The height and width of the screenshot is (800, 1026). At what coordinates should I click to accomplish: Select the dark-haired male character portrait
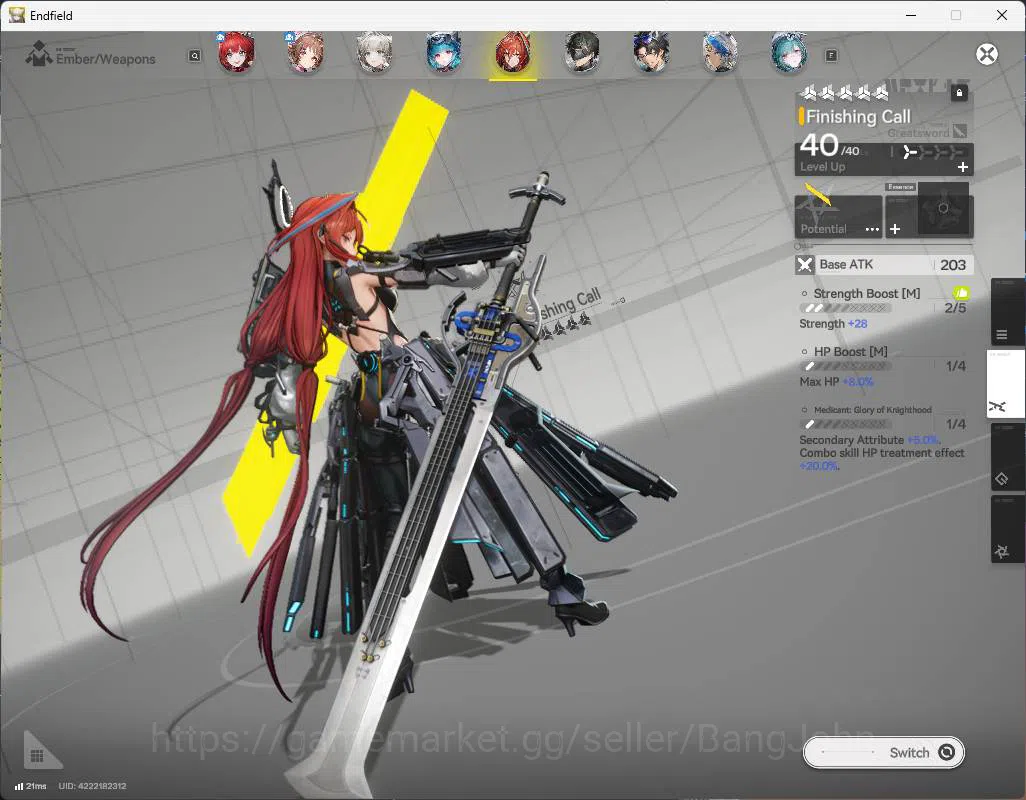[x=651, y=52]
